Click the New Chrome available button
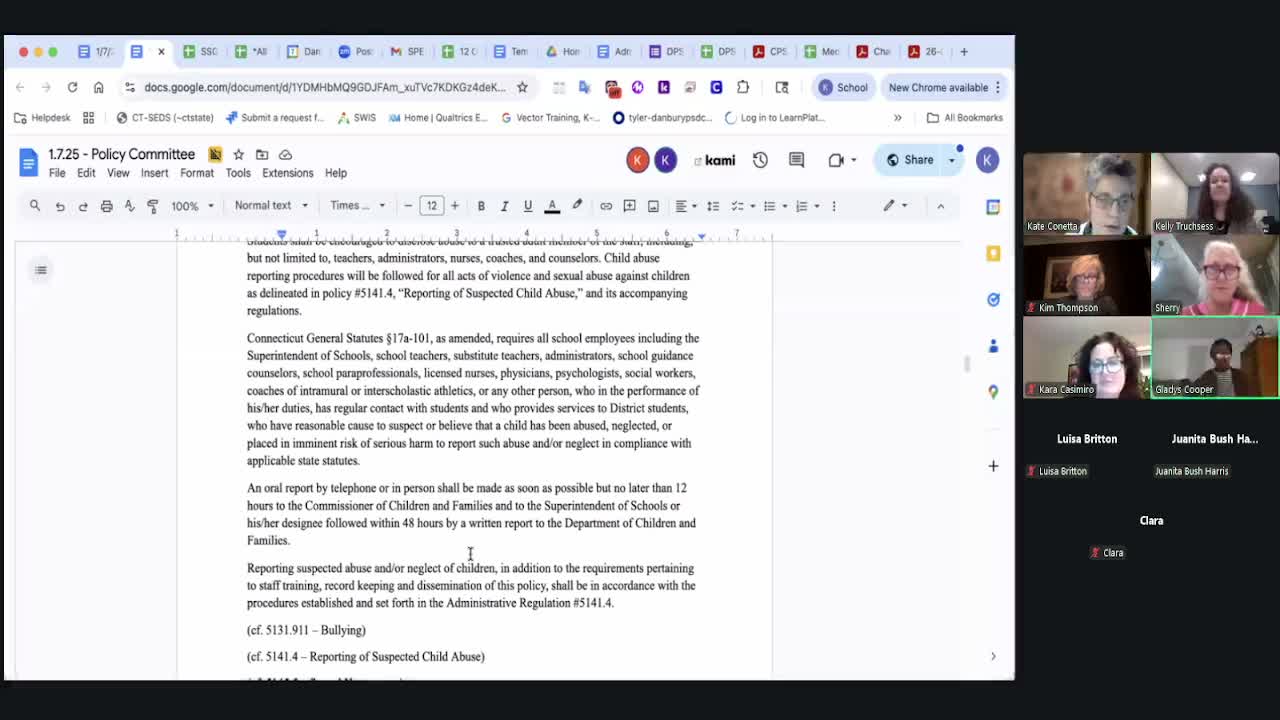This screenshot has width=1280, height=720. (x=938, y=87)
